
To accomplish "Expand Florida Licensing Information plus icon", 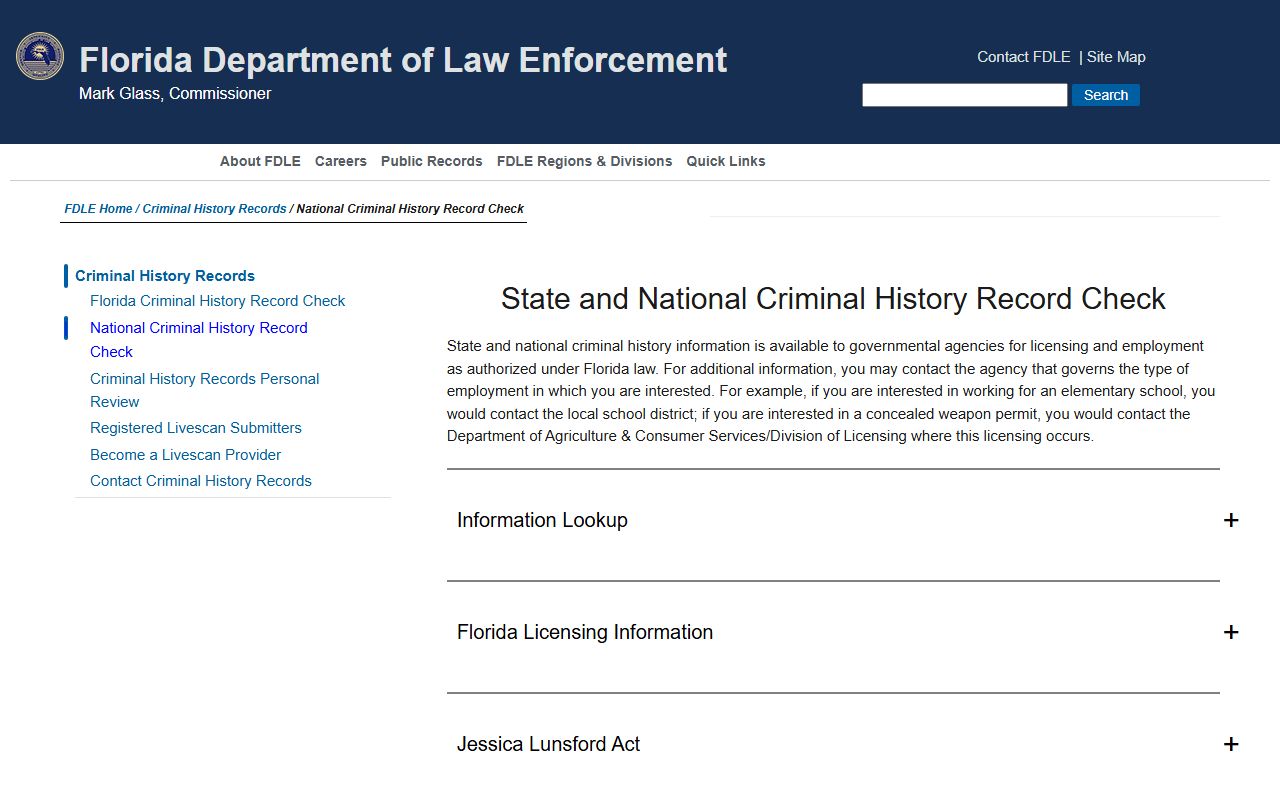I will pyautogui.click(x=1231, y=632).
